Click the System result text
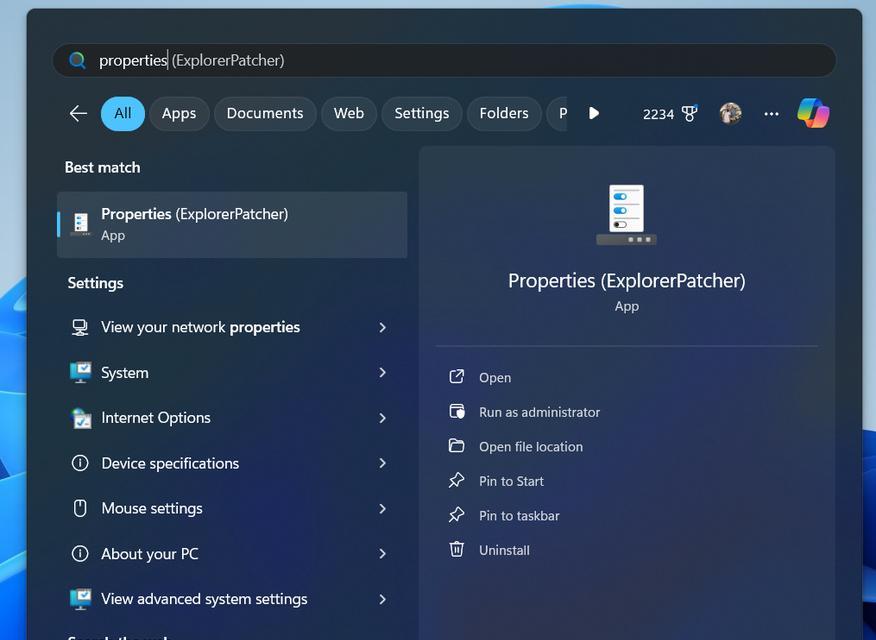Image resolution: width=876 pixels, height=640 pixels. [x=125, y=372]
